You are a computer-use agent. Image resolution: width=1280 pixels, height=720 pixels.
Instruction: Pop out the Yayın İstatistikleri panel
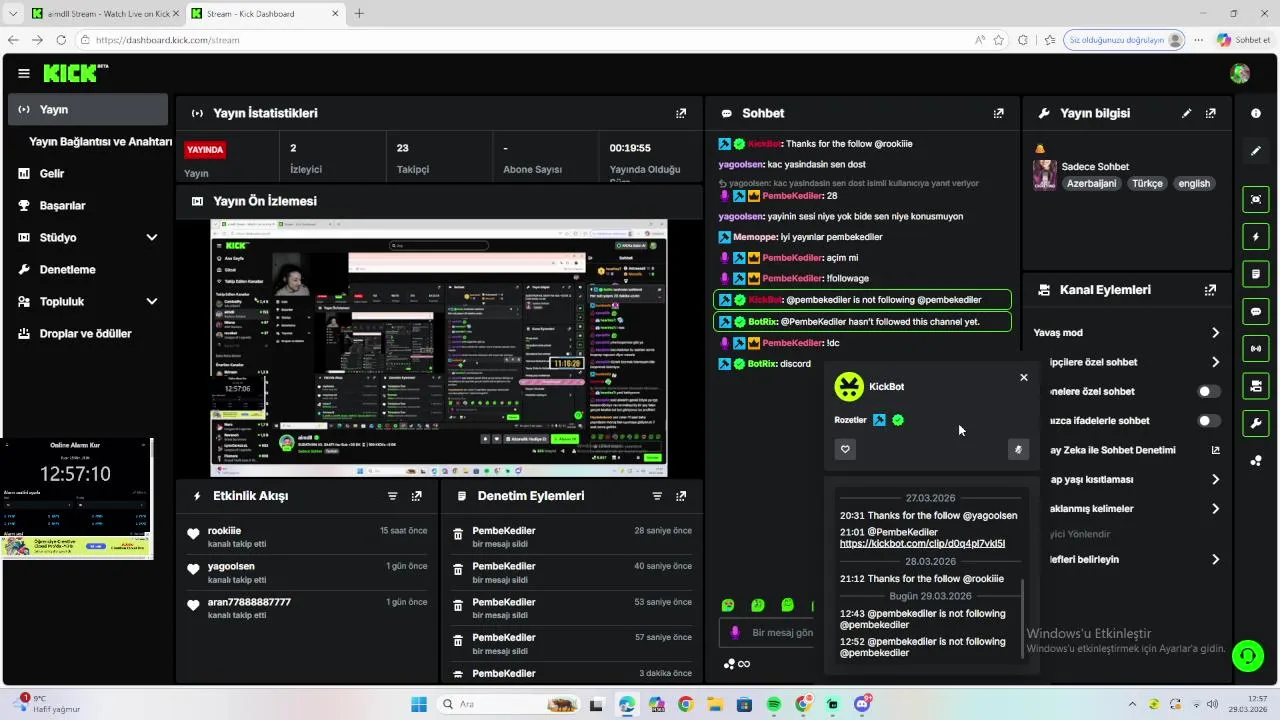[681, 114]
